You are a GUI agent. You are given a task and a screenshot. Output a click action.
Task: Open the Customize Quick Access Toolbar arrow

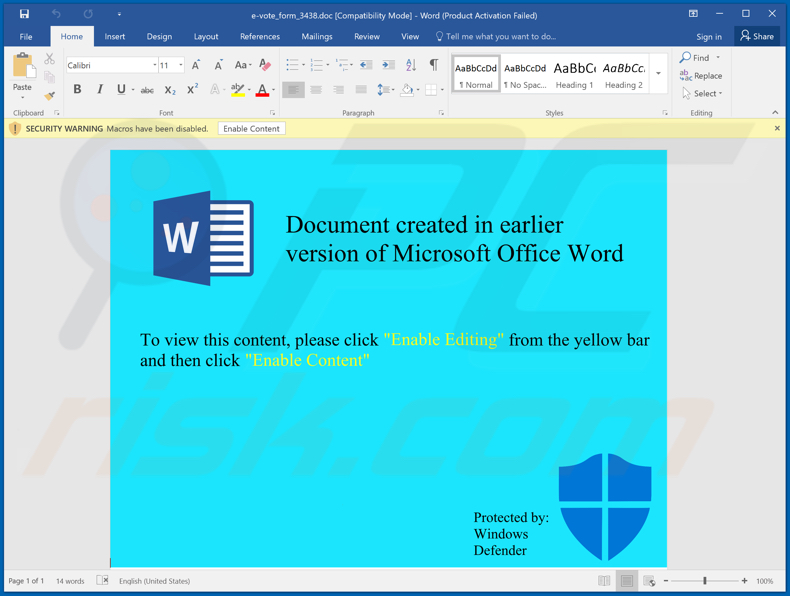(x=119, y=14)
